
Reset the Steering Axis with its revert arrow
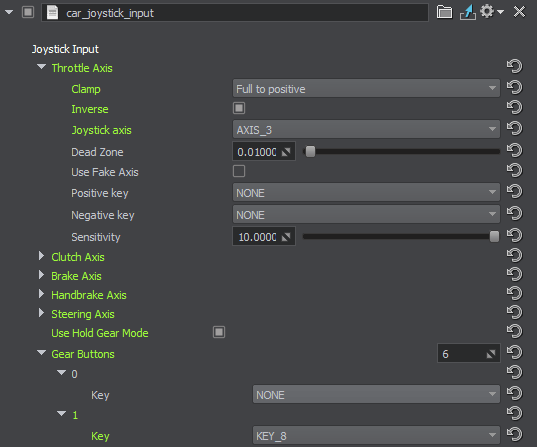[x=514, y=313]
